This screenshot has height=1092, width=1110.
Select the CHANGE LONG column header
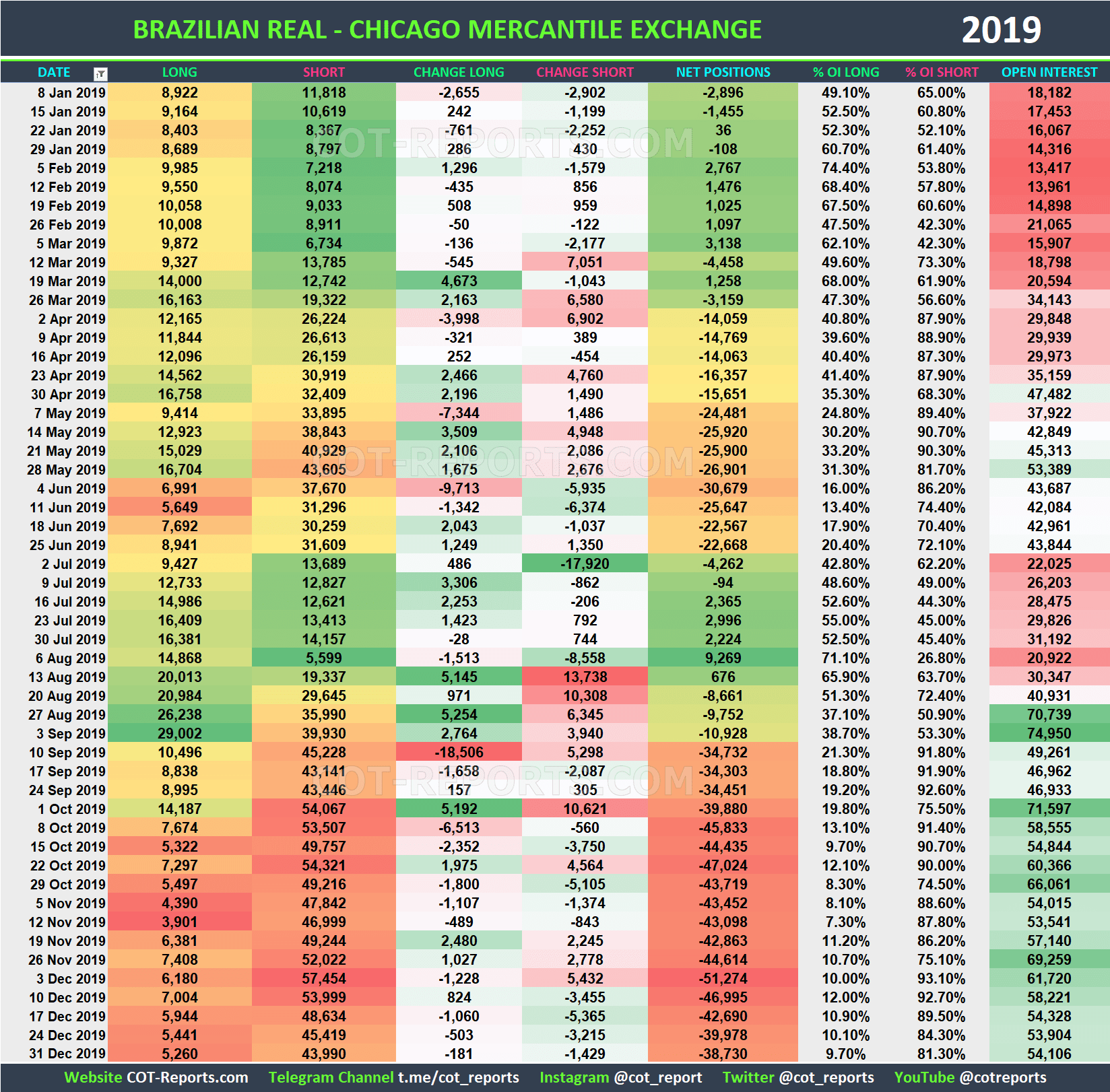pos(459,72)
